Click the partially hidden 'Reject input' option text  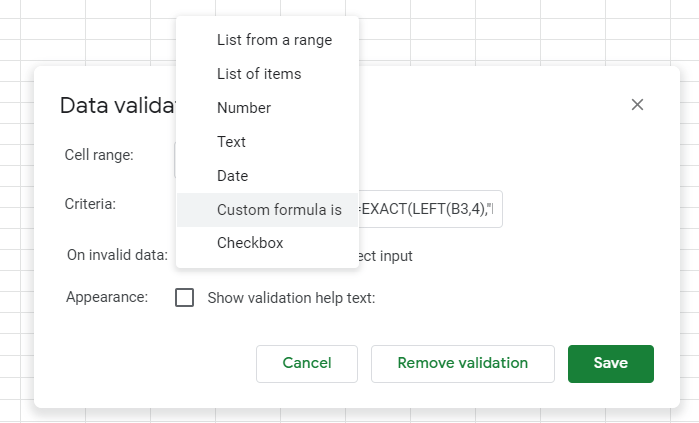(x=386, y=256)
